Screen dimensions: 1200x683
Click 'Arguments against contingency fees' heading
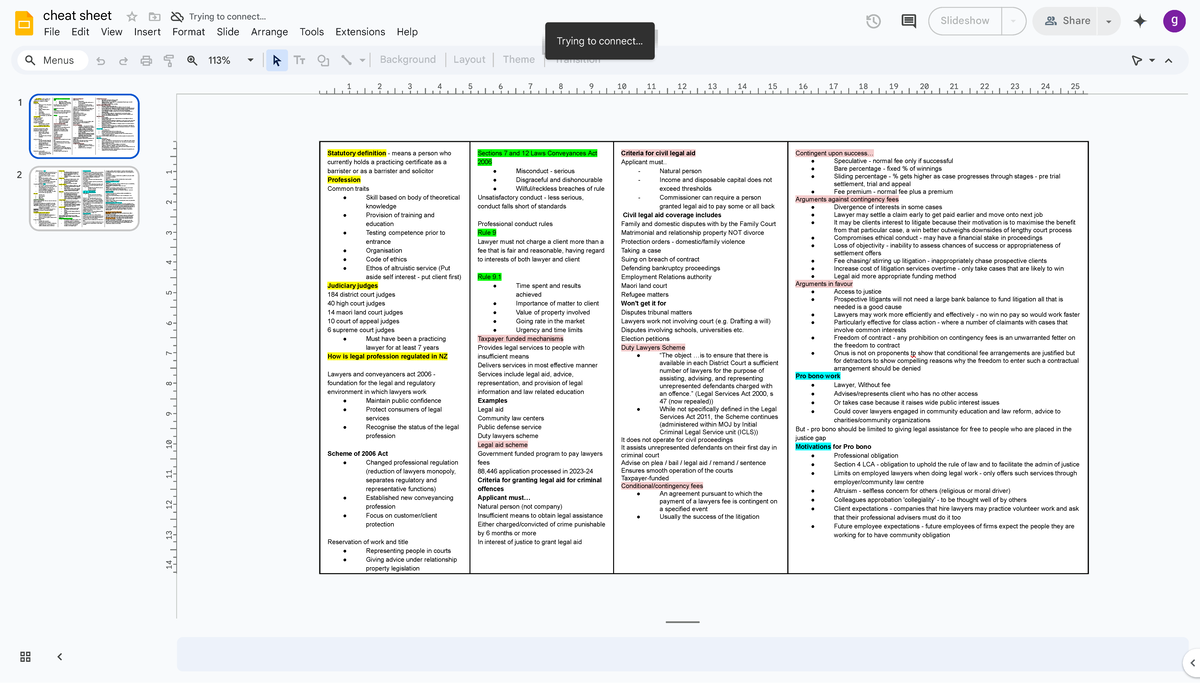coord(847,198)
